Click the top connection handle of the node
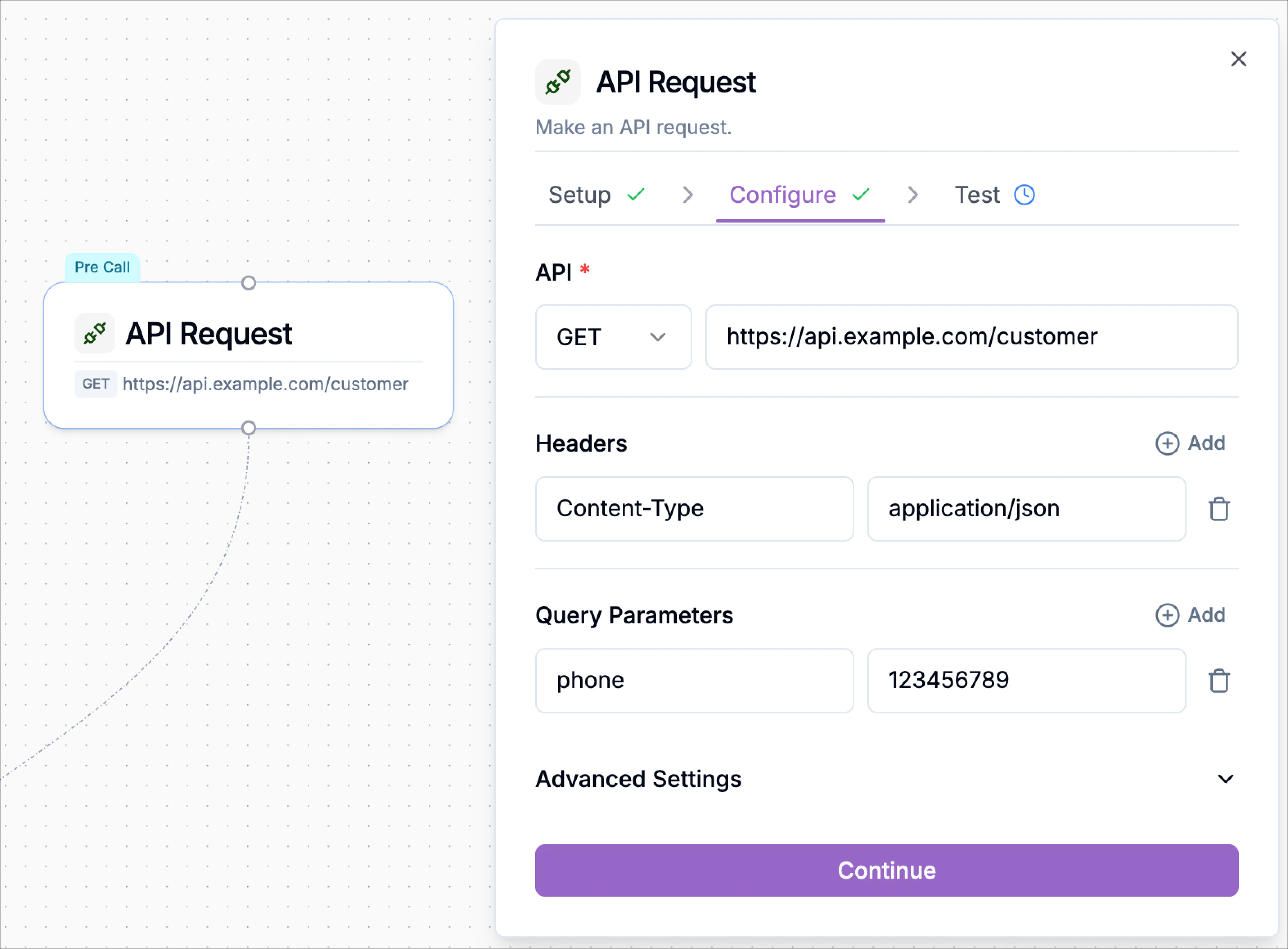1288x949 pixels. coord(249,283)
